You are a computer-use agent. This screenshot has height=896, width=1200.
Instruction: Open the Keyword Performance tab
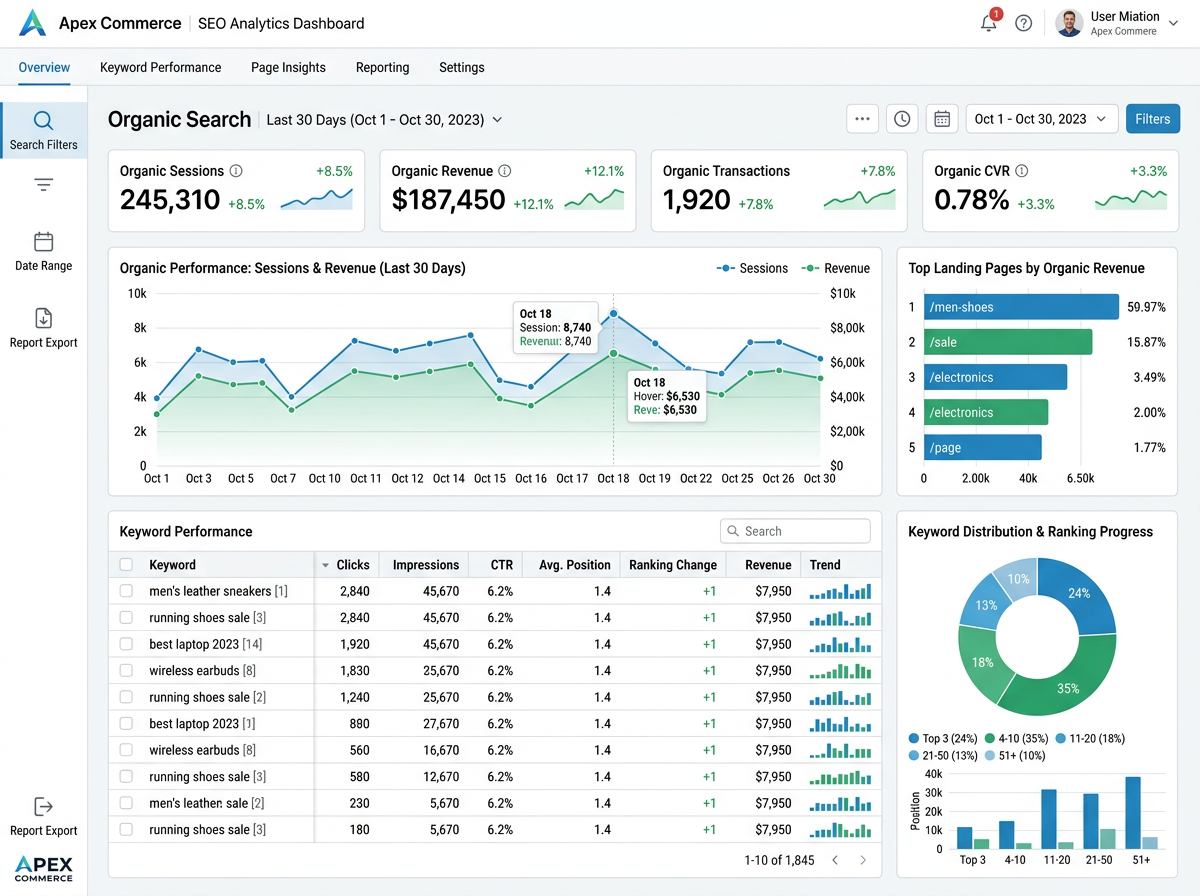160,67
